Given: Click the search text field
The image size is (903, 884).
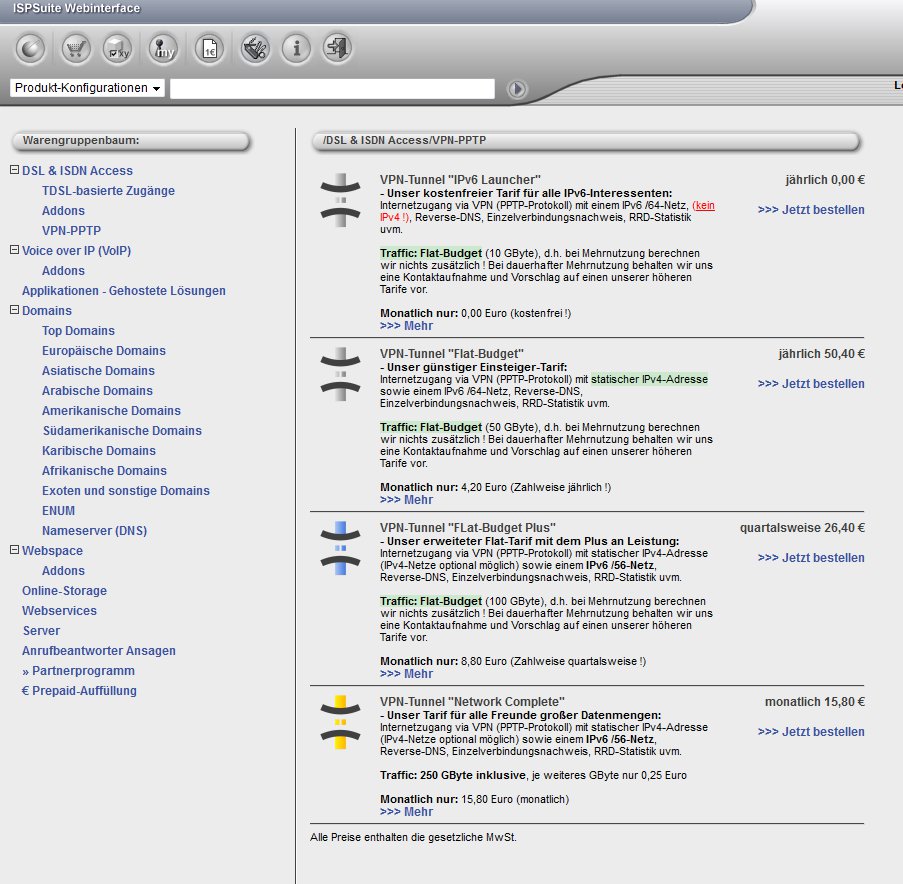Looking at the screenshot, I should click(332, 89).
